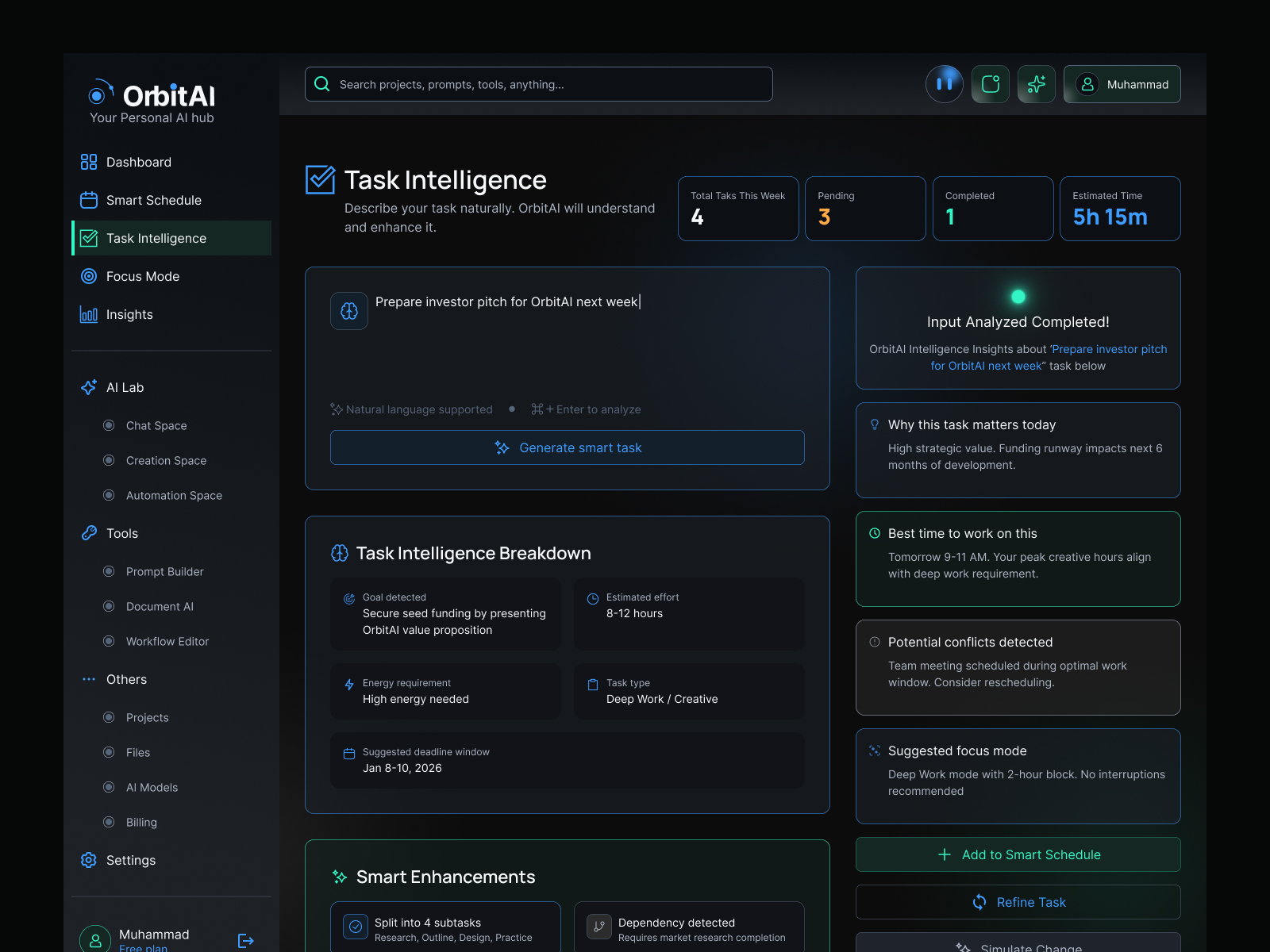
Task: Click the clipboard icon next to the orb
Action: 990,83
